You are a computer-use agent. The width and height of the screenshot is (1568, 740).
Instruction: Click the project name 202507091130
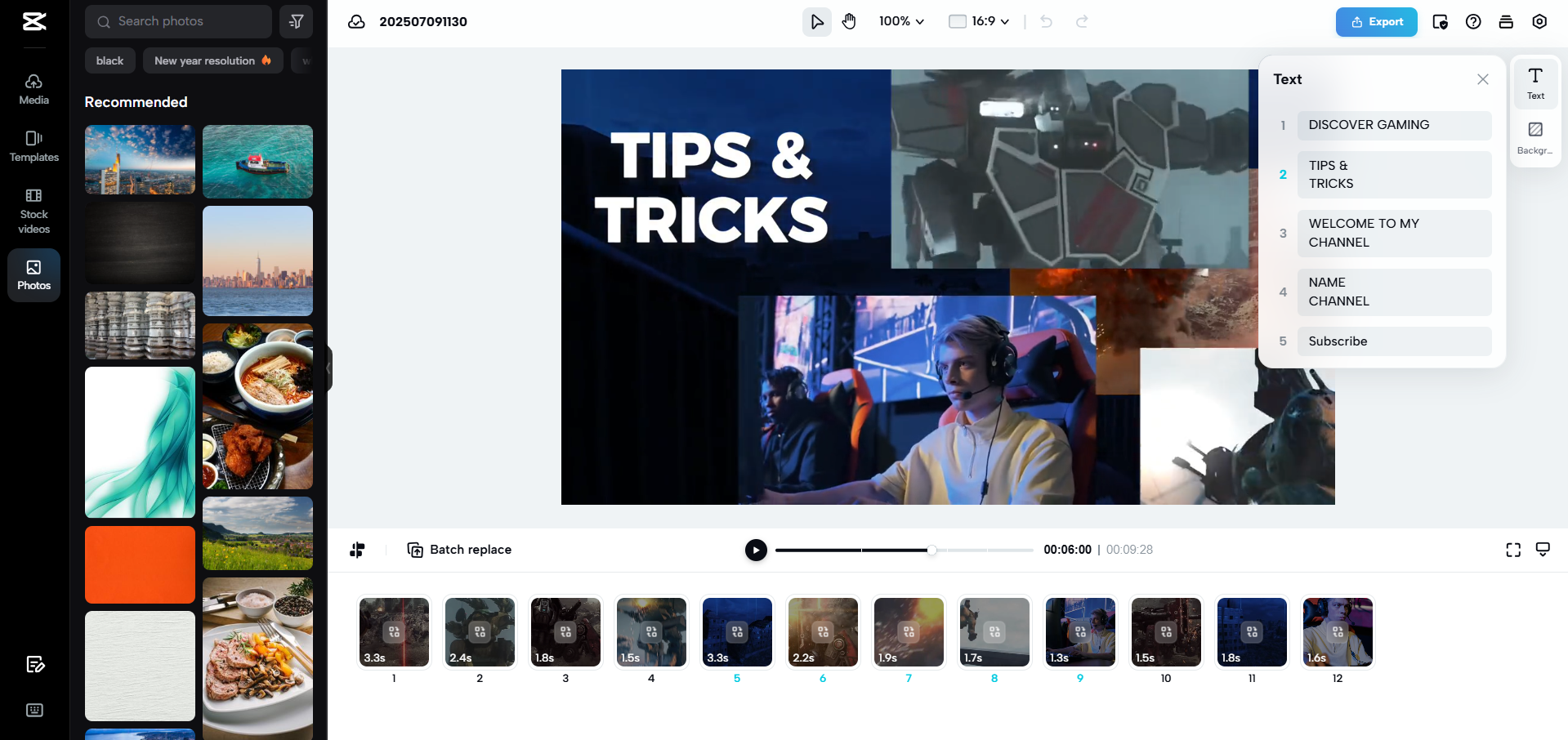click(423, 21)
